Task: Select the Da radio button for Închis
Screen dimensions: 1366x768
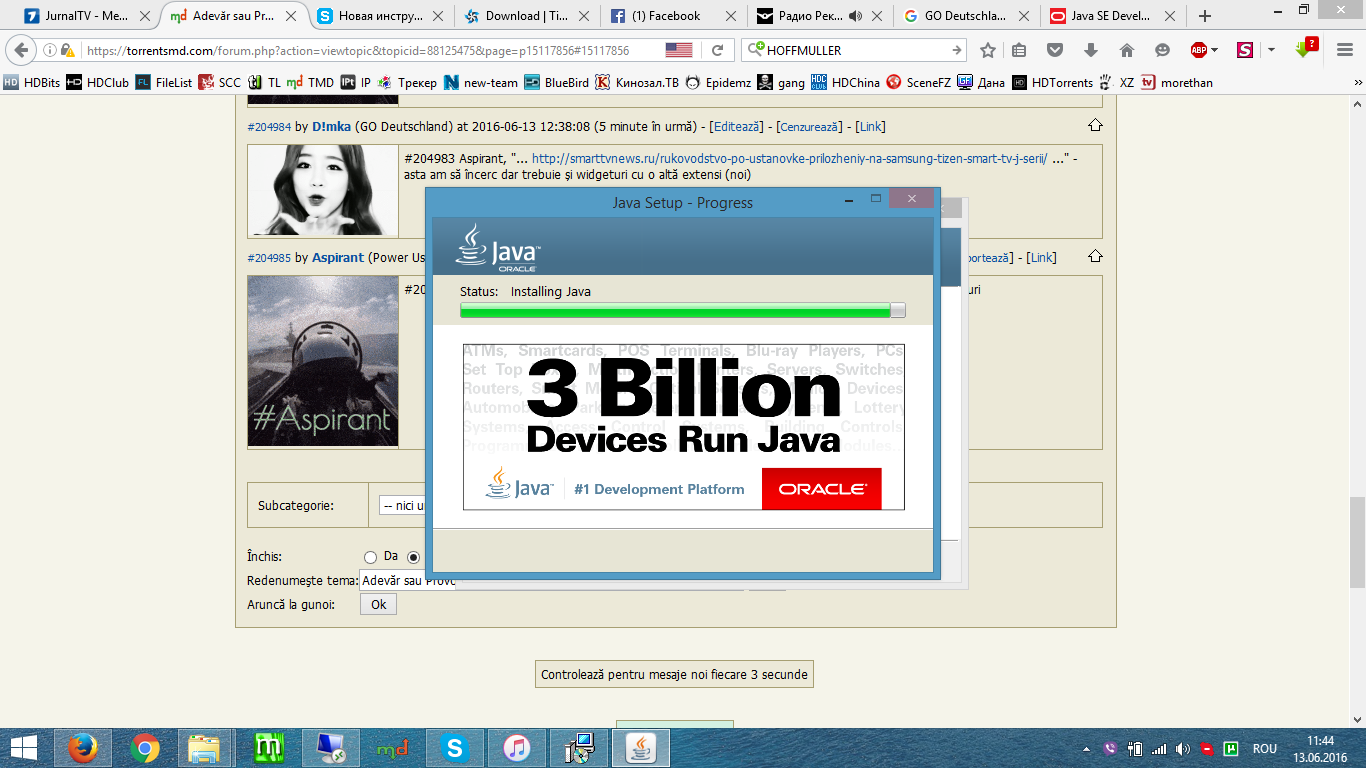Action: coord(370,557)
